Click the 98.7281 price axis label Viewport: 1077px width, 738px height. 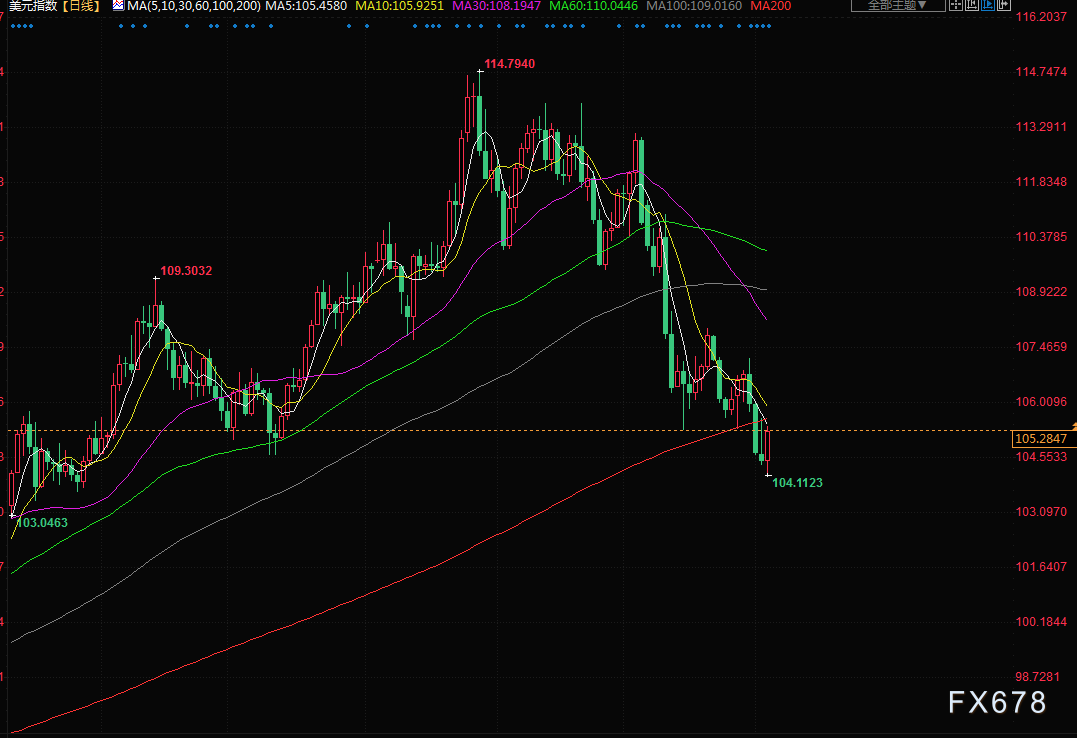[1038, 676]
